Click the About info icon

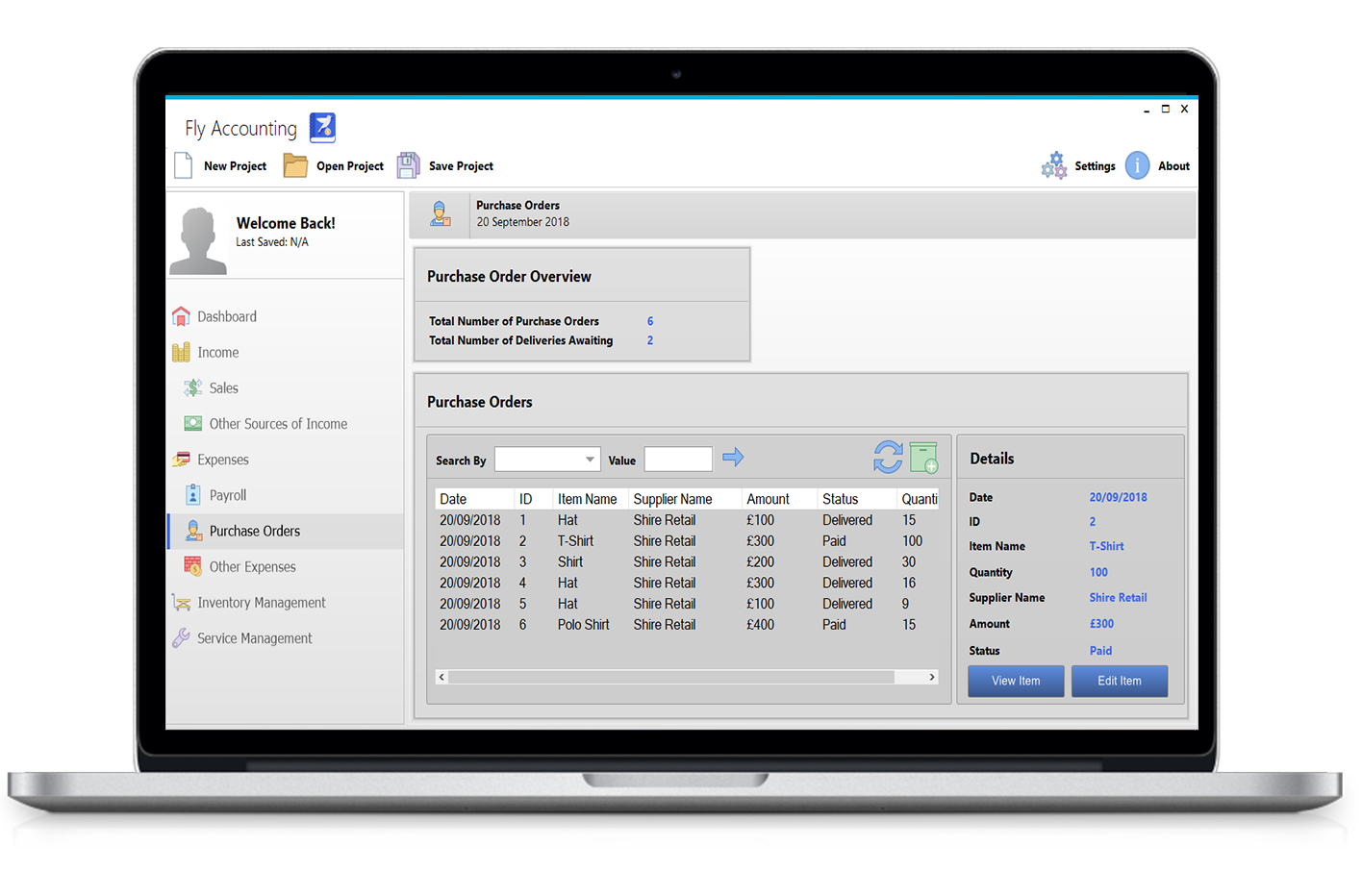[x=1137, y=165]
